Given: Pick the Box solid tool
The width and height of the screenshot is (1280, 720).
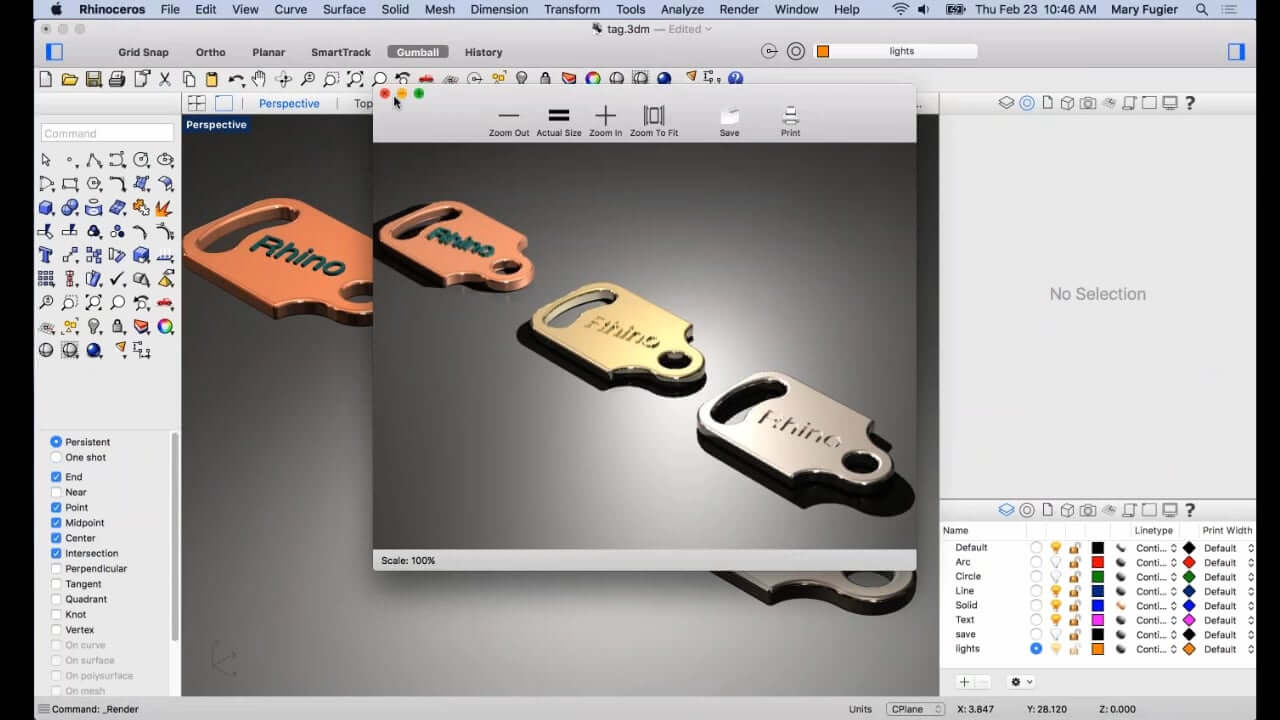Looking at the screenshot, I should pos(46,208).
